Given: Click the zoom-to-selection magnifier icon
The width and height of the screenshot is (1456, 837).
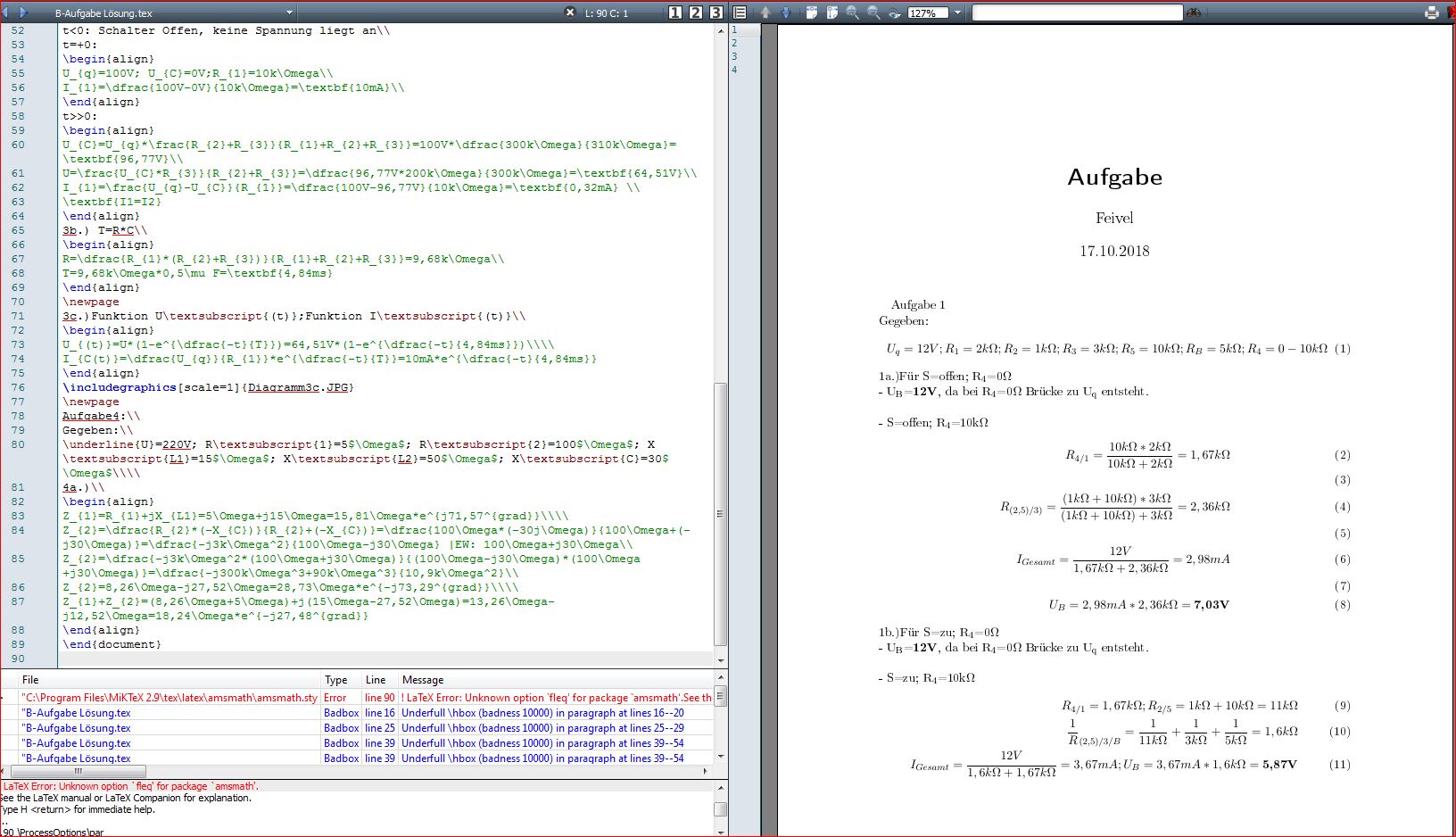Looking at the screenshot, I should click(895, 12).
